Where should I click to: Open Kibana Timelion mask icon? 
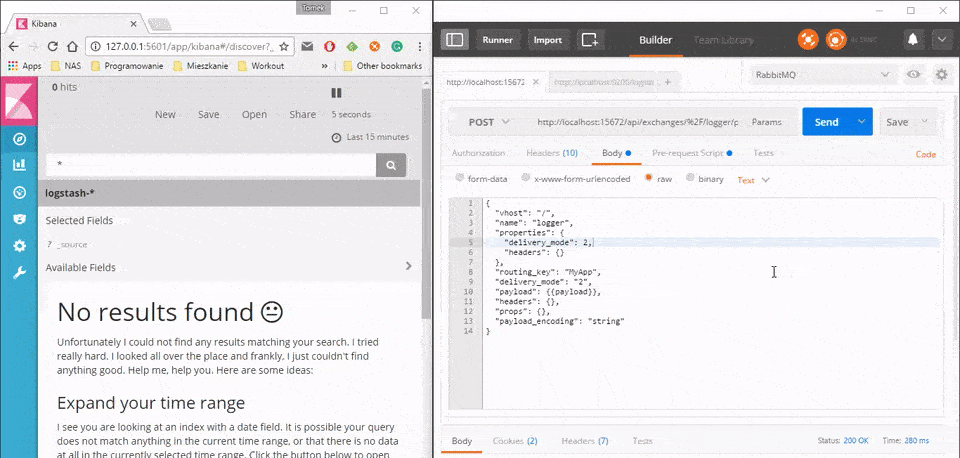(x=20, y=219)
